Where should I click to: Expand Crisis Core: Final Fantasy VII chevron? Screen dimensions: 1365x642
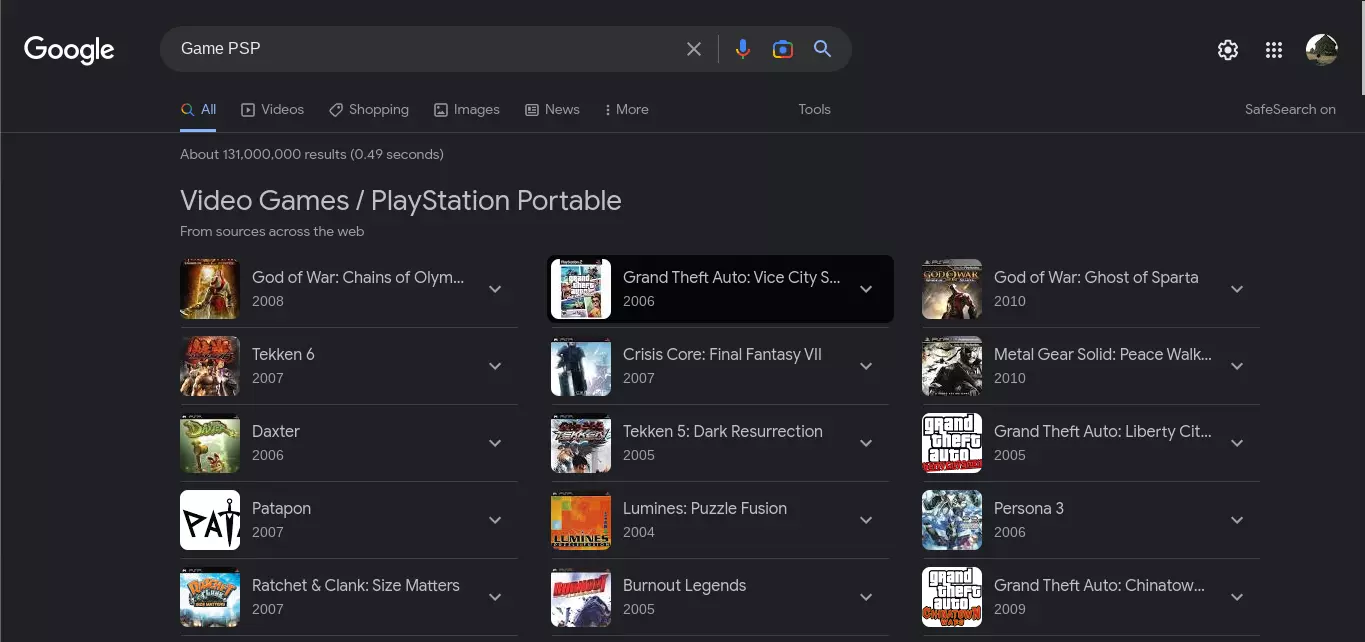[x=866, y=366]
